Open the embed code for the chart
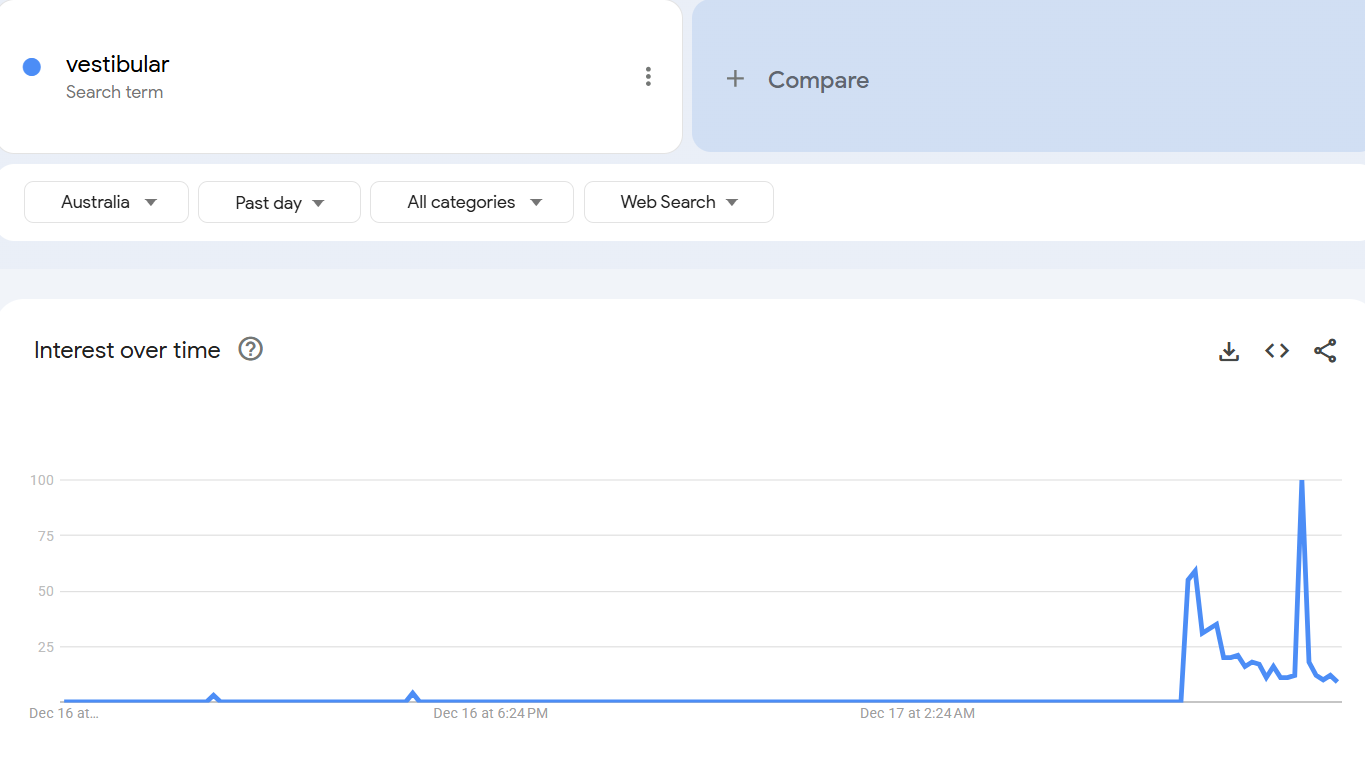This screenshot has width=1365, height=781. [1277, 351]
